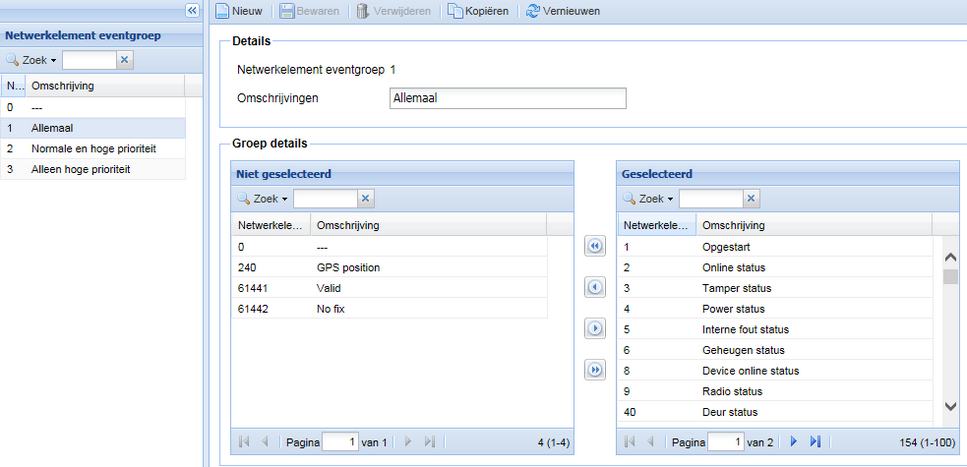This screenshot has height=467, width=967.
Task: Select the '---' row in left eventgroep list
Action: (x=93, y=107)
